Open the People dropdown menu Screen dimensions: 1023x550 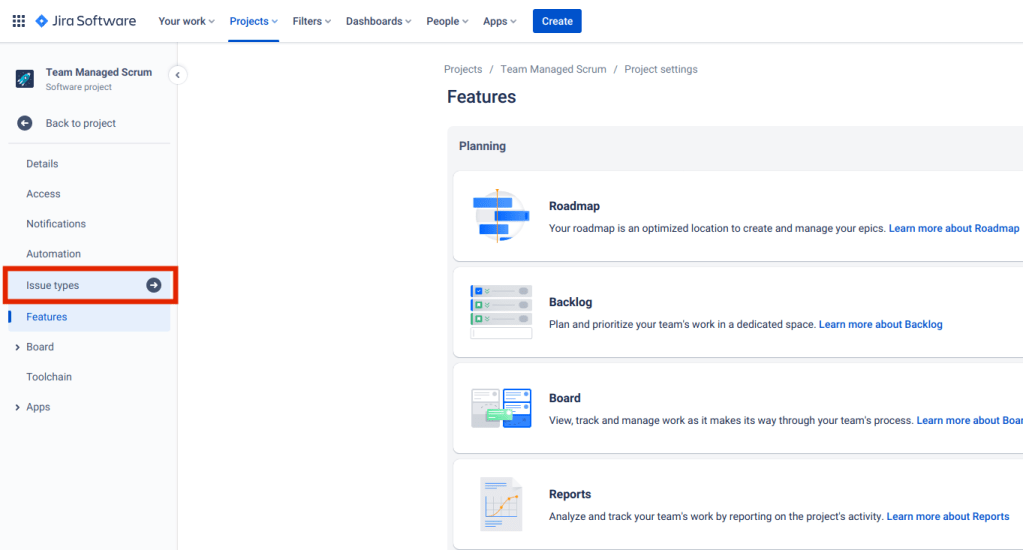coord(447,21)
